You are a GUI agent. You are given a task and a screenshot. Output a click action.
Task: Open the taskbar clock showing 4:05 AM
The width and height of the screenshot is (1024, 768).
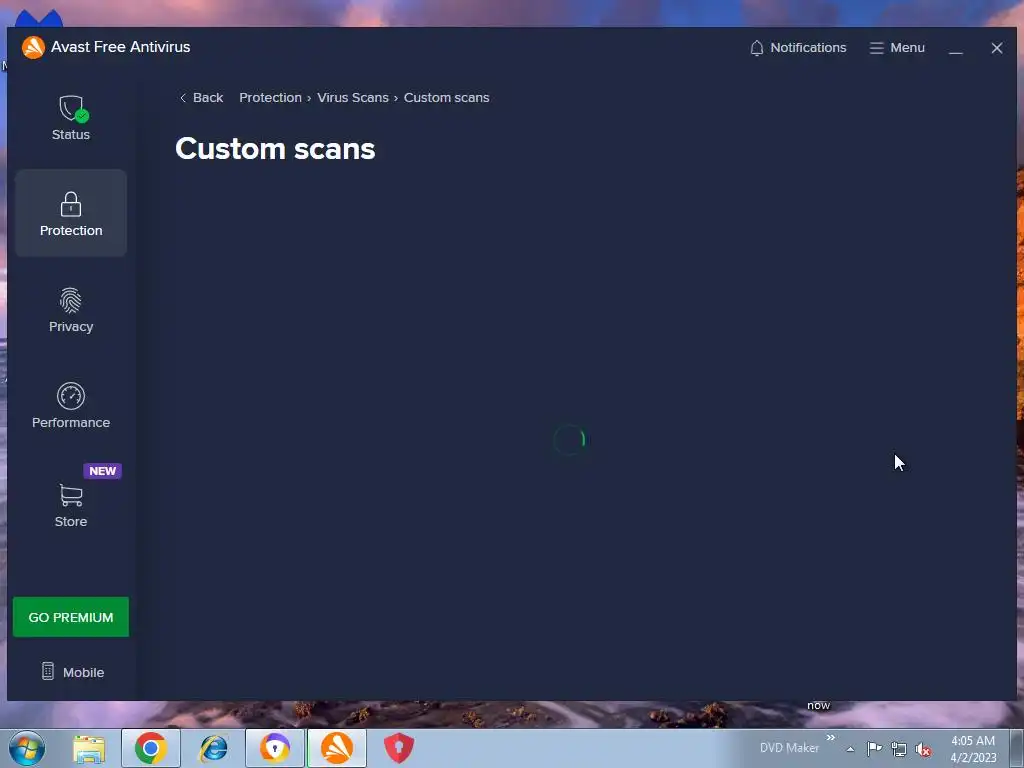click(x=973, y=749)
